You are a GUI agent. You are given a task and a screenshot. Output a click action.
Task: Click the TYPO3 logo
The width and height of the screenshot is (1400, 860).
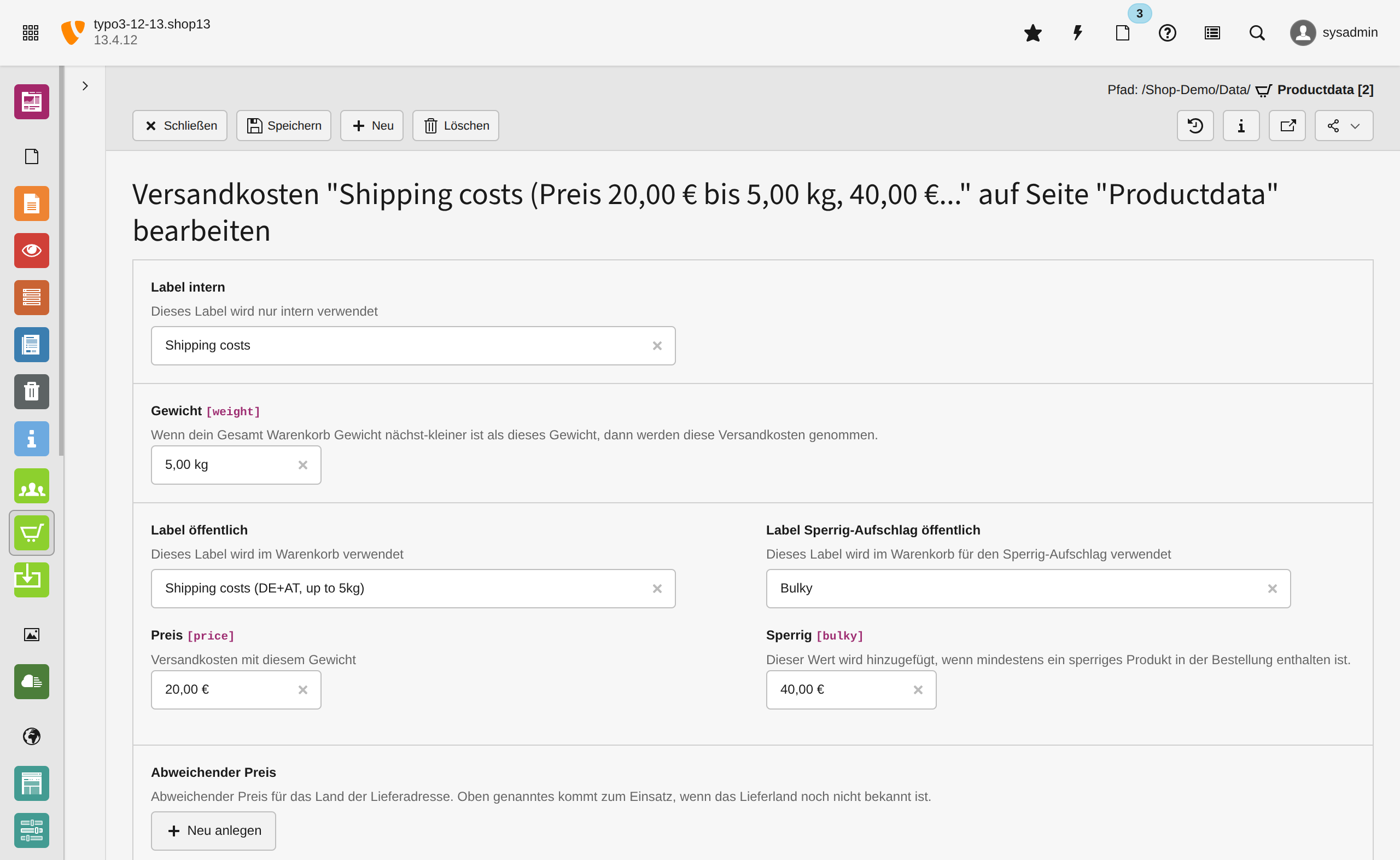(x=73, y=32)
